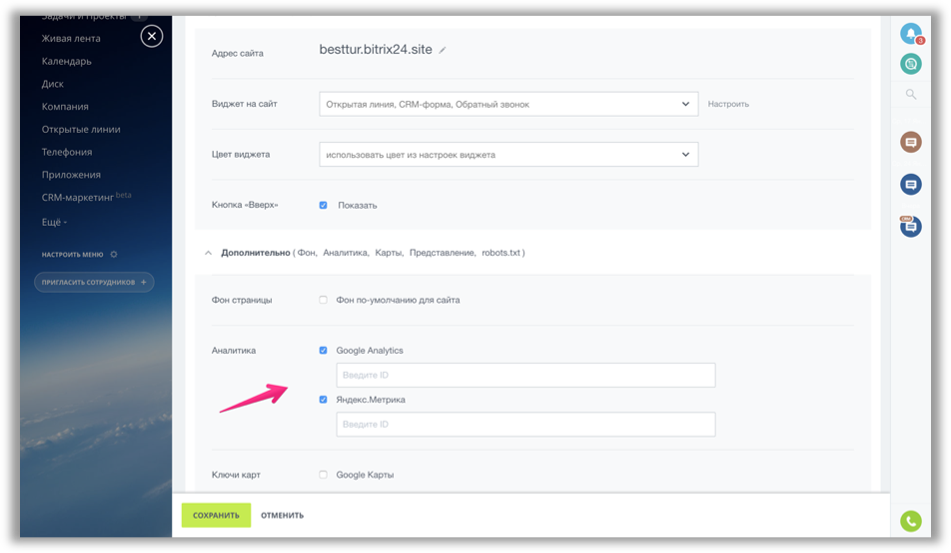Click the gear icon next to Настроить меню
The image size is (951, 553).
pos(113,254)
